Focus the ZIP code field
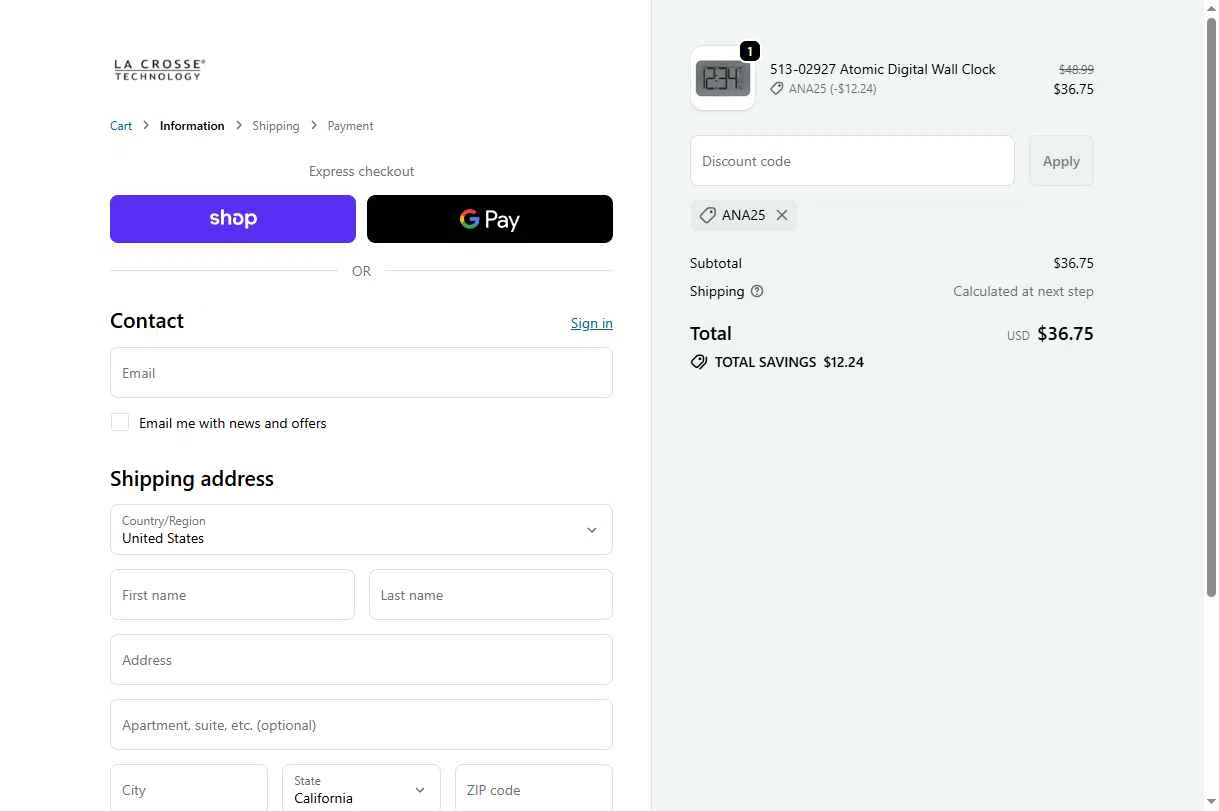 click(x=533, y=790)
